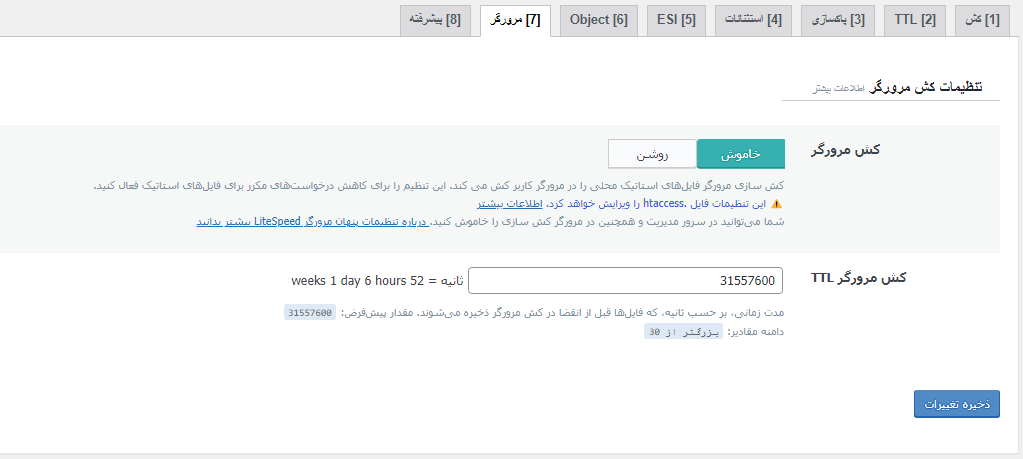This screenshot has width=1023, height=459.
Task: Switch to the [6] Object tab
Action: pyautogui.click(x=598, y=20)
